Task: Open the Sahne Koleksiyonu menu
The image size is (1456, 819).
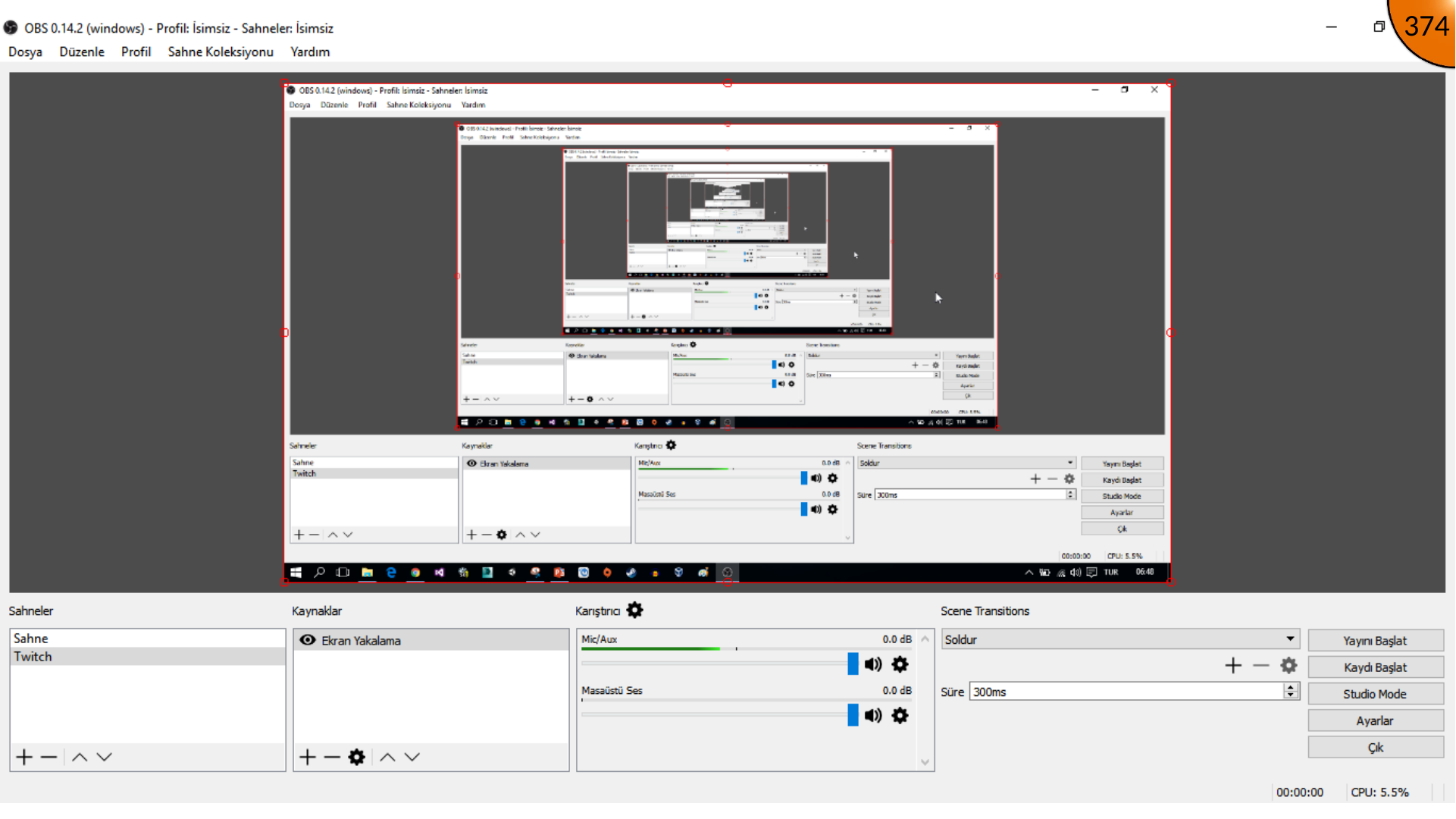Action: (221, 52)
